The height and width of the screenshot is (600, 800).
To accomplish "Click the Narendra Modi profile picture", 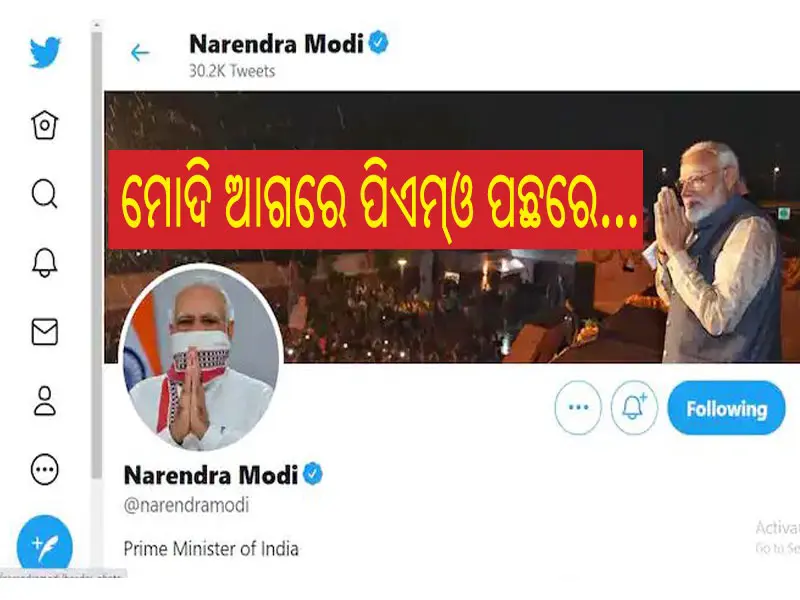I will (201, 358).
